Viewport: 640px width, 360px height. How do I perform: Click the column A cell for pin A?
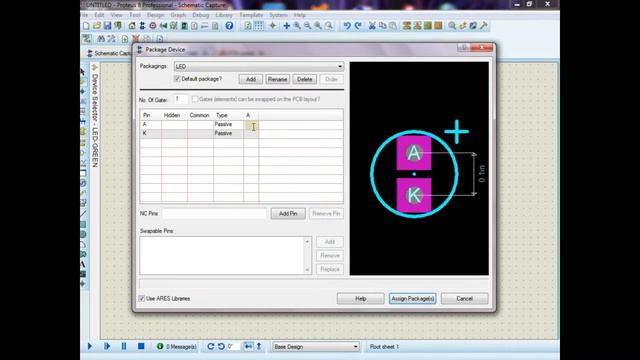point(251,124)
